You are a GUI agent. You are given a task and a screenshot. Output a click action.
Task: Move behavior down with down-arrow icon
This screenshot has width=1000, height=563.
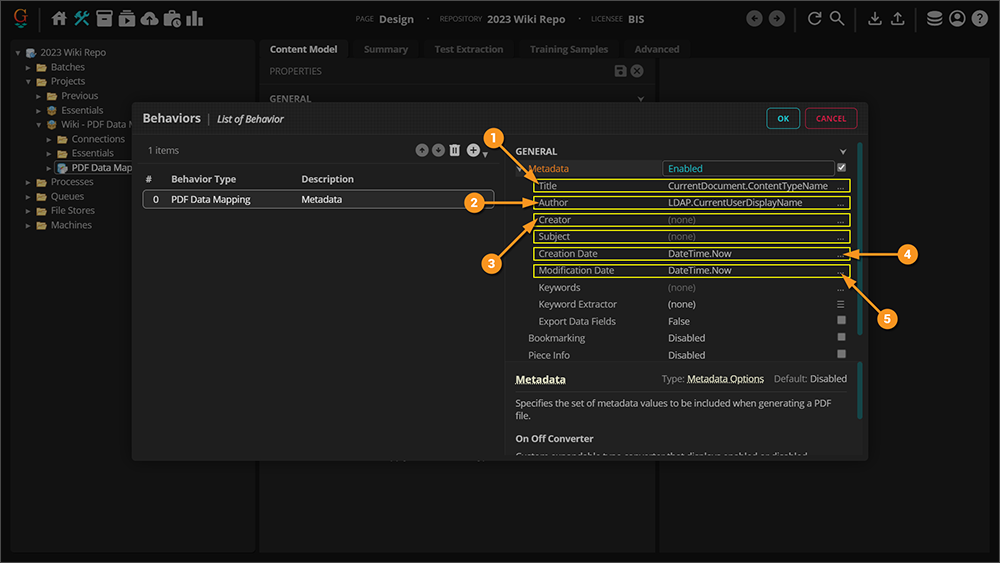click(x=438, y=150)
